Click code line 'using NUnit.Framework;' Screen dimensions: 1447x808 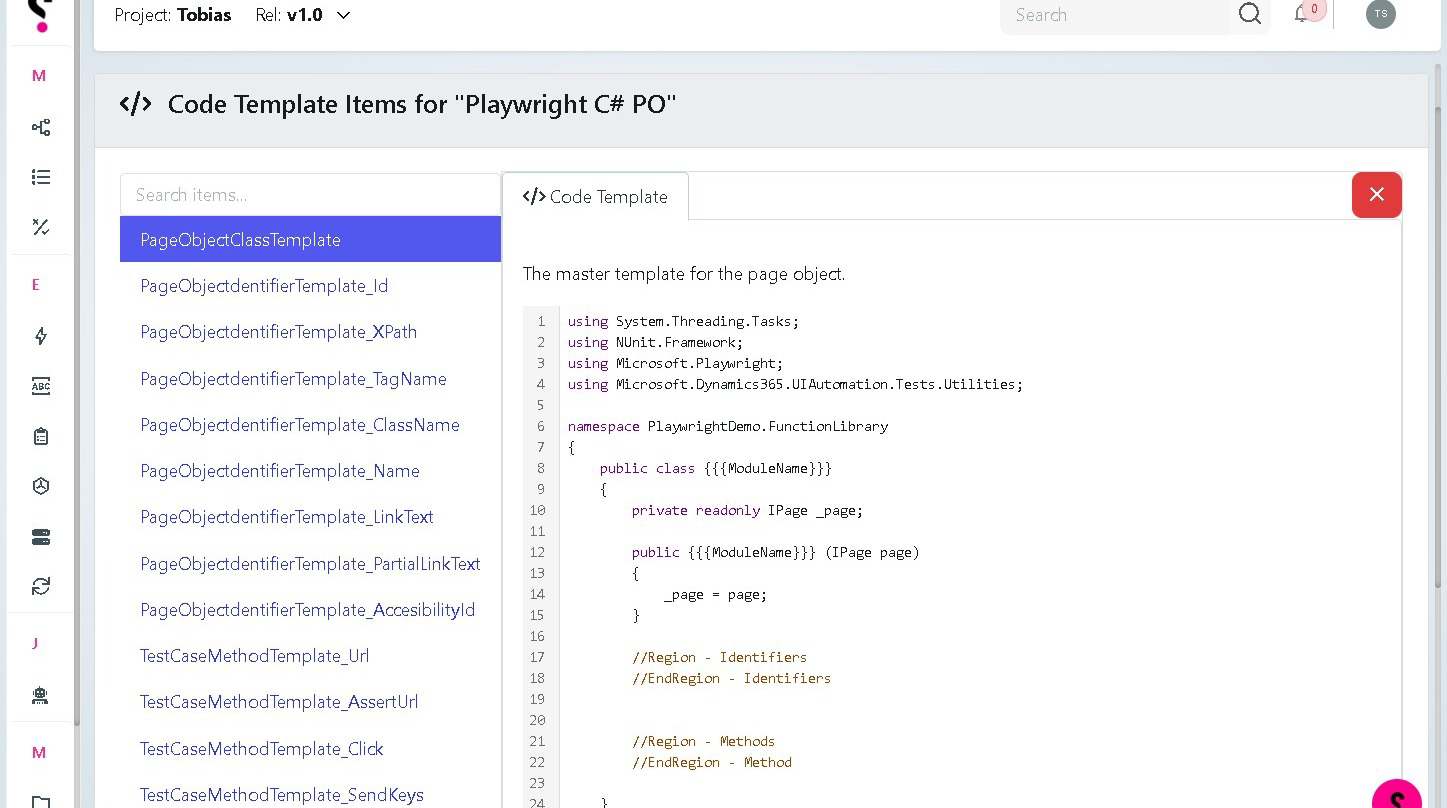pyautogui.click(x=655, y=342)
